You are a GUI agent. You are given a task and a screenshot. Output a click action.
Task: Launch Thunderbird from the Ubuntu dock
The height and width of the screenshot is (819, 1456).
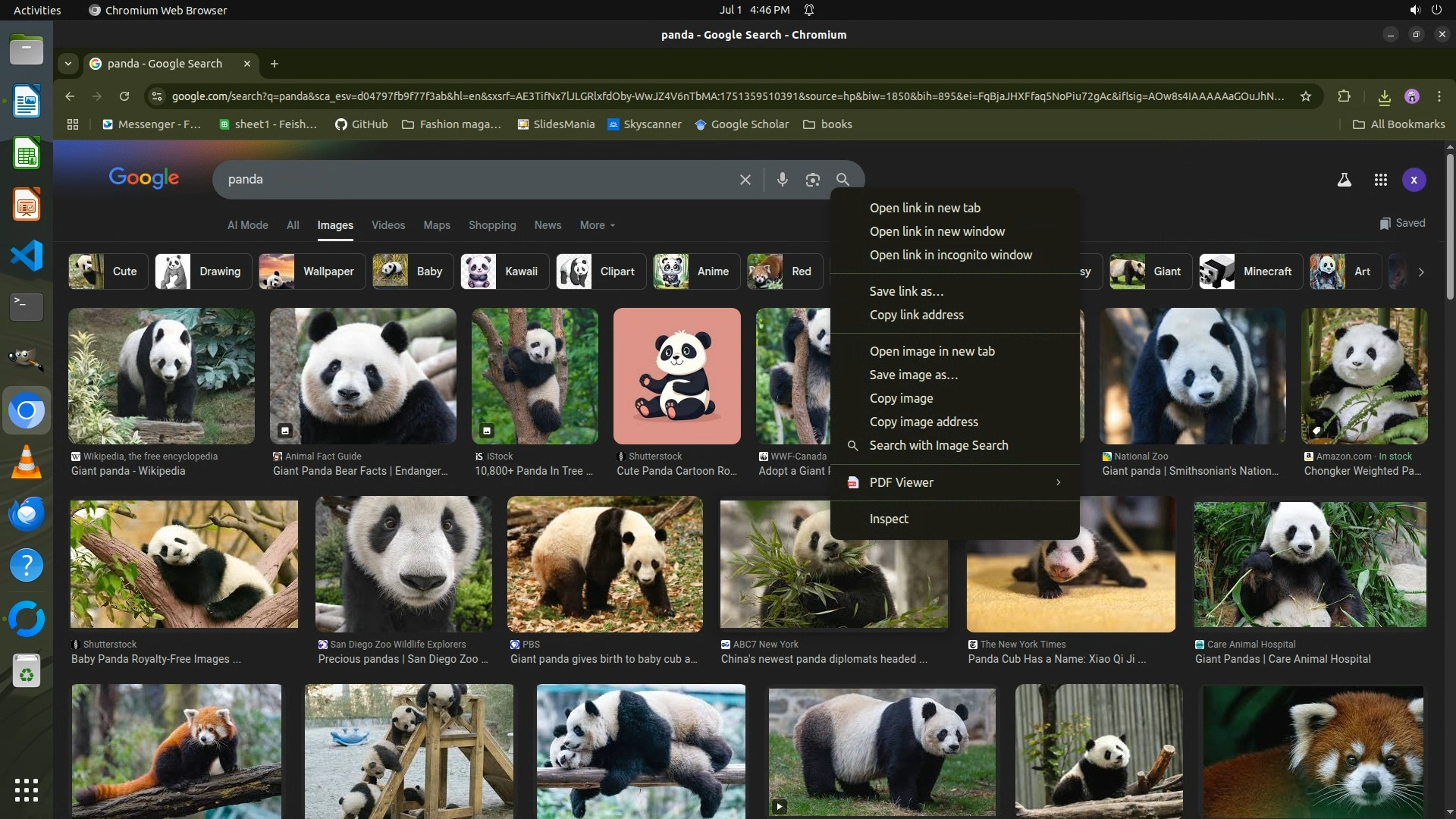pos(27,514)
